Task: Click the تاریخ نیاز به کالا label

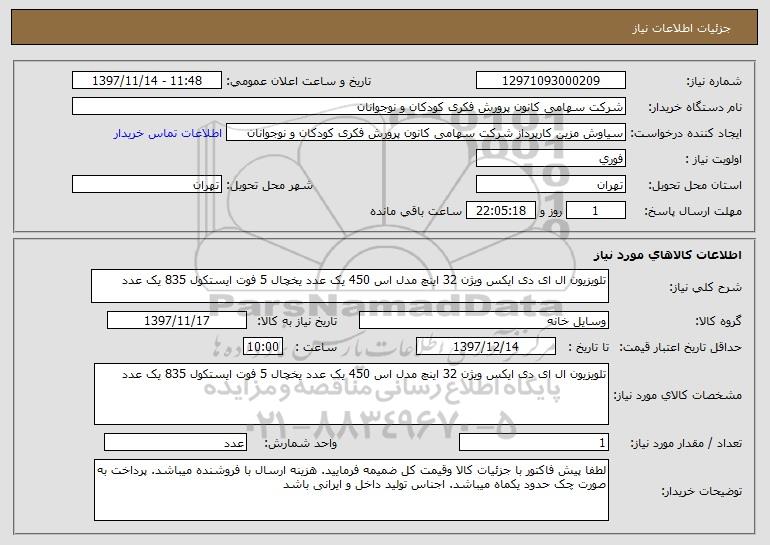Action: pos(297,321)
